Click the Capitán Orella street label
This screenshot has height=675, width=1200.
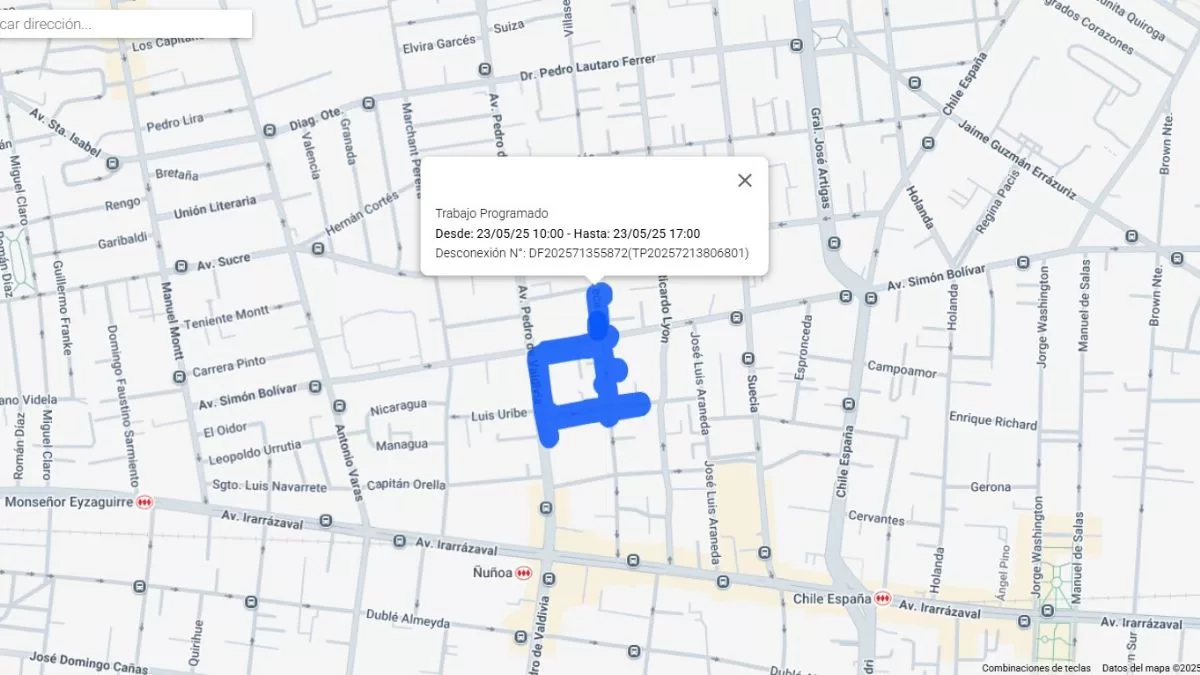pos(407,485)
